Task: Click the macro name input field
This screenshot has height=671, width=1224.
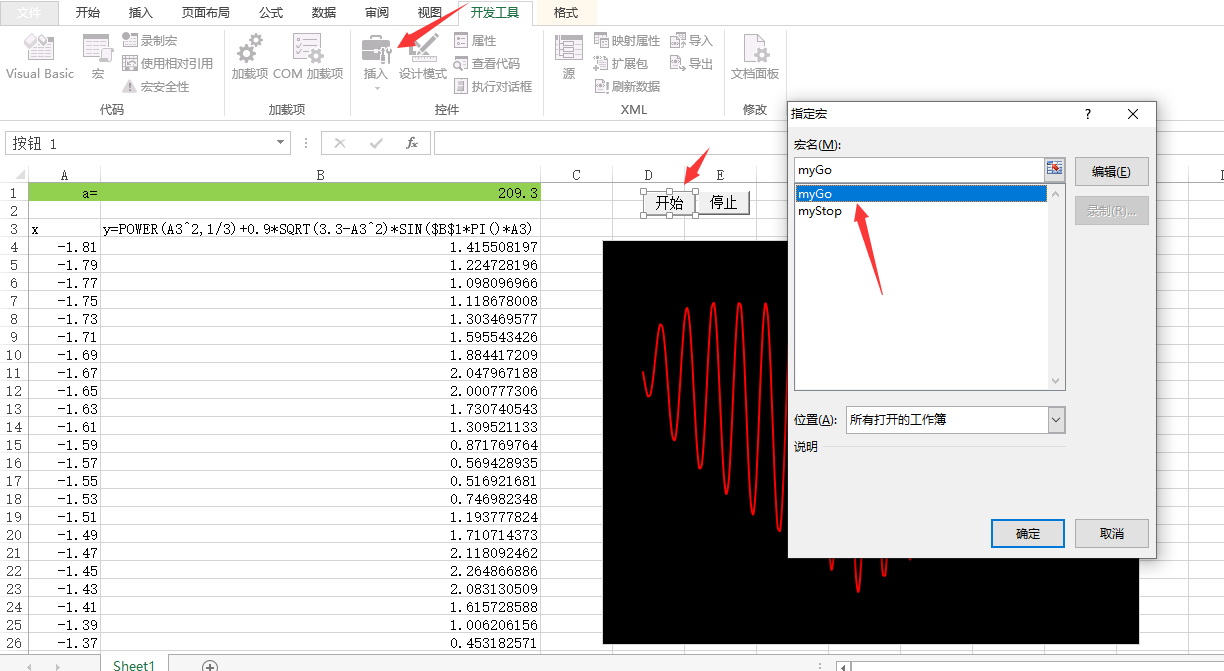Action: click(x=917, y=170)
